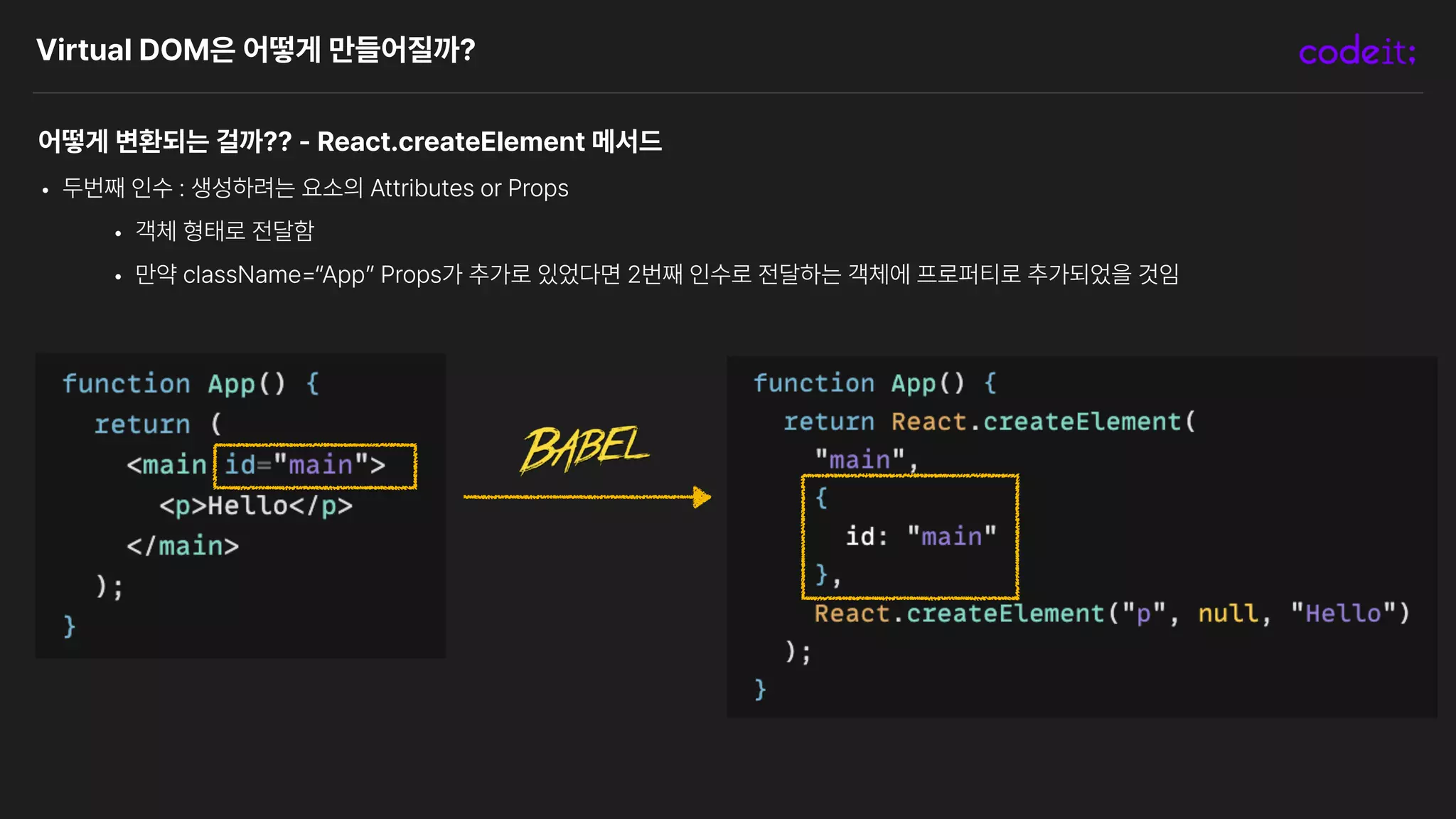The width and height of the screenshot is (1456, 819).
Task: Click the bullet '두번째 인수 : 생성하려는 요소의 Attributes or Props'
Action: [316, 188]
